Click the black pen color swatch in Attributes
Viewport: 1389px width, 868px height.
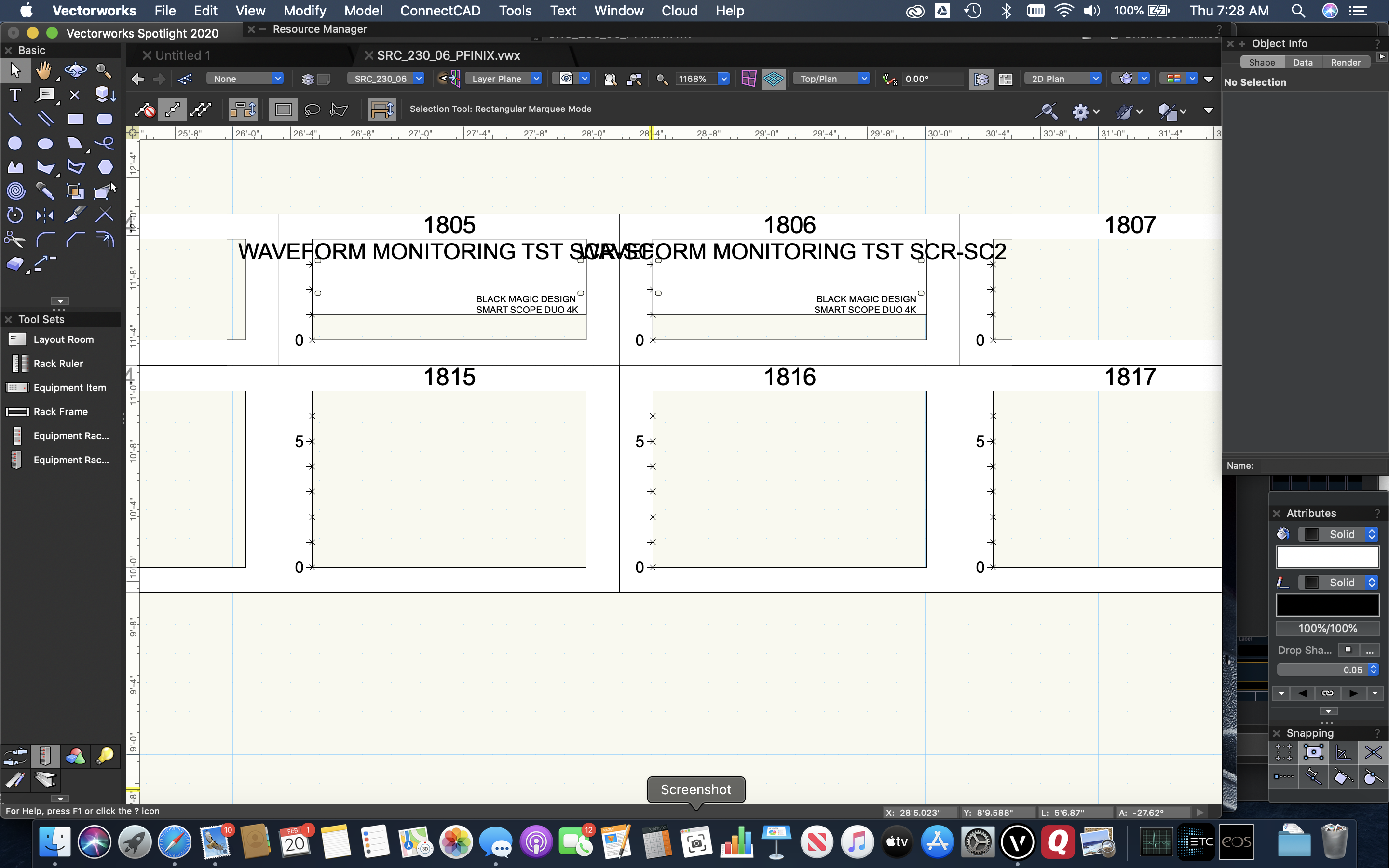coord(1328,605)
